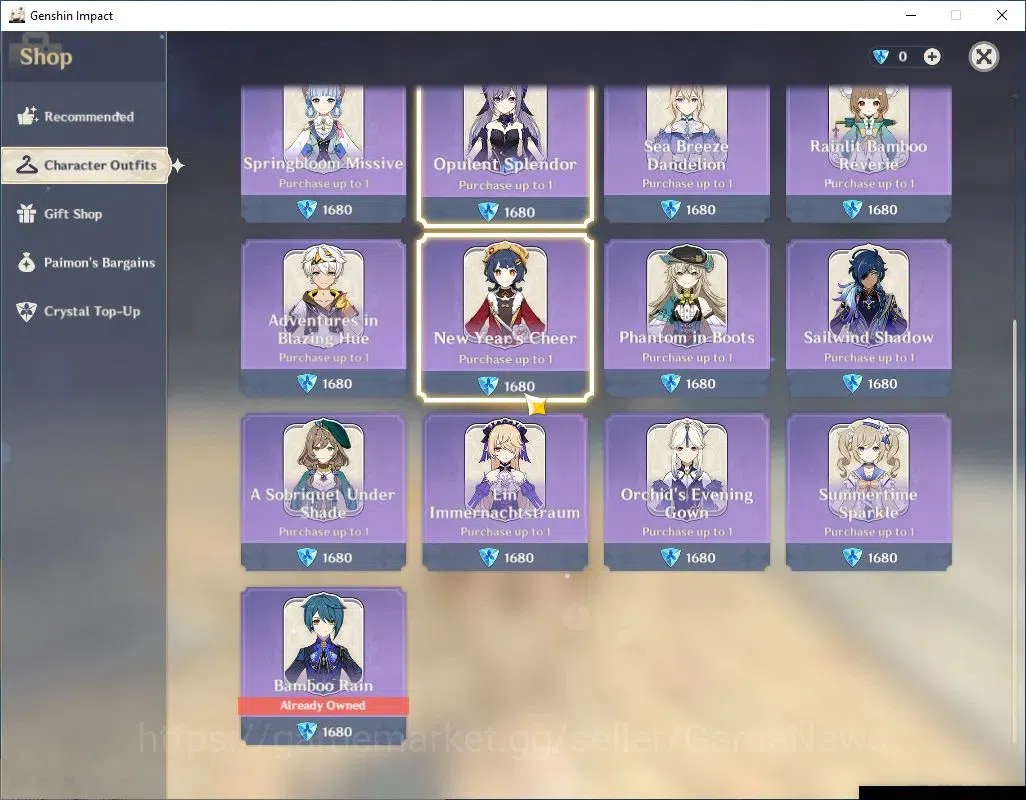Click the 1680 price under Springbloom Missive
This screenshot has width=1026, height=800.
(337, 210)
